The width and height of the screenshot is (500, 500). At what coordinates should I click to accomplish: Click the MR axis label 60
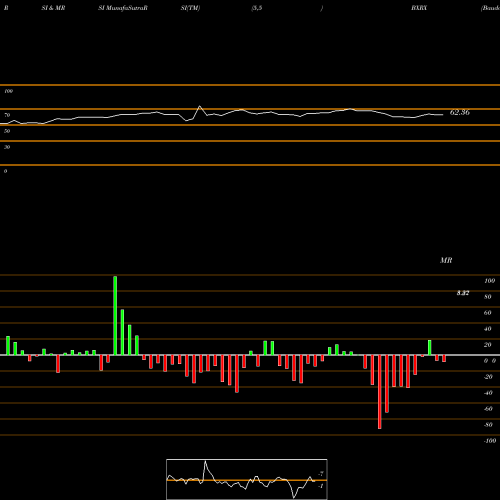coord(488,313)
